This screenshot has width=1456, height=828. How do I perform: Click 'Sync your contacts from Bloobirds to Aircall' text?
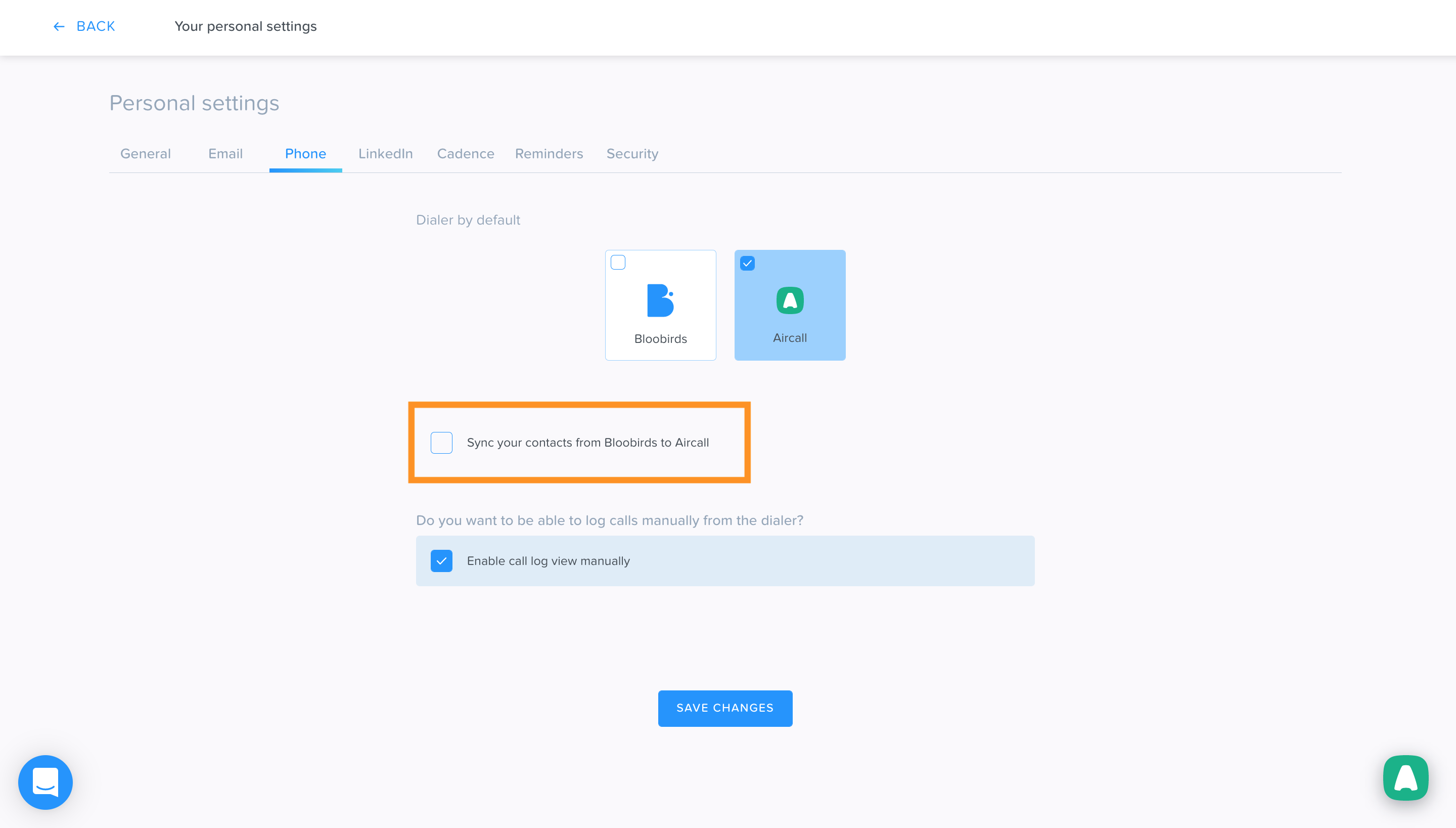(587, 443)
